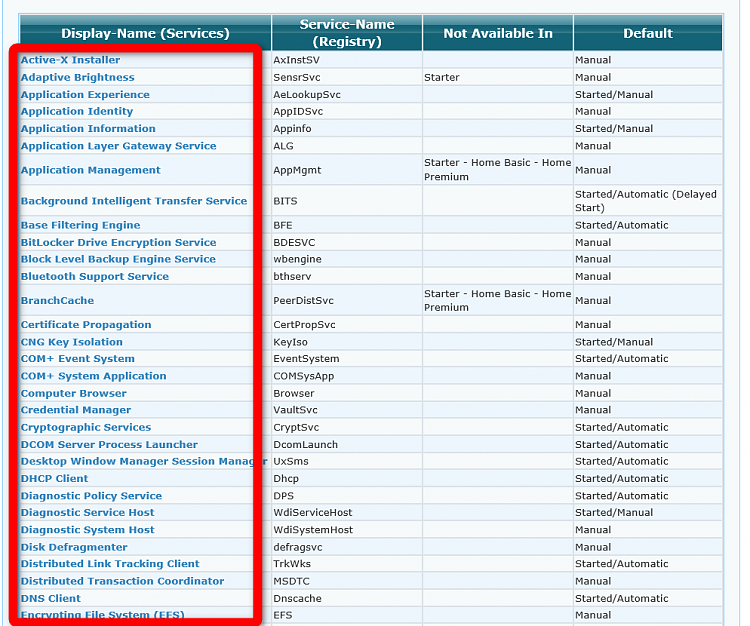Screen dimensions: 750x626
Task: Select the CryptSvc cell
Action: 347,427
